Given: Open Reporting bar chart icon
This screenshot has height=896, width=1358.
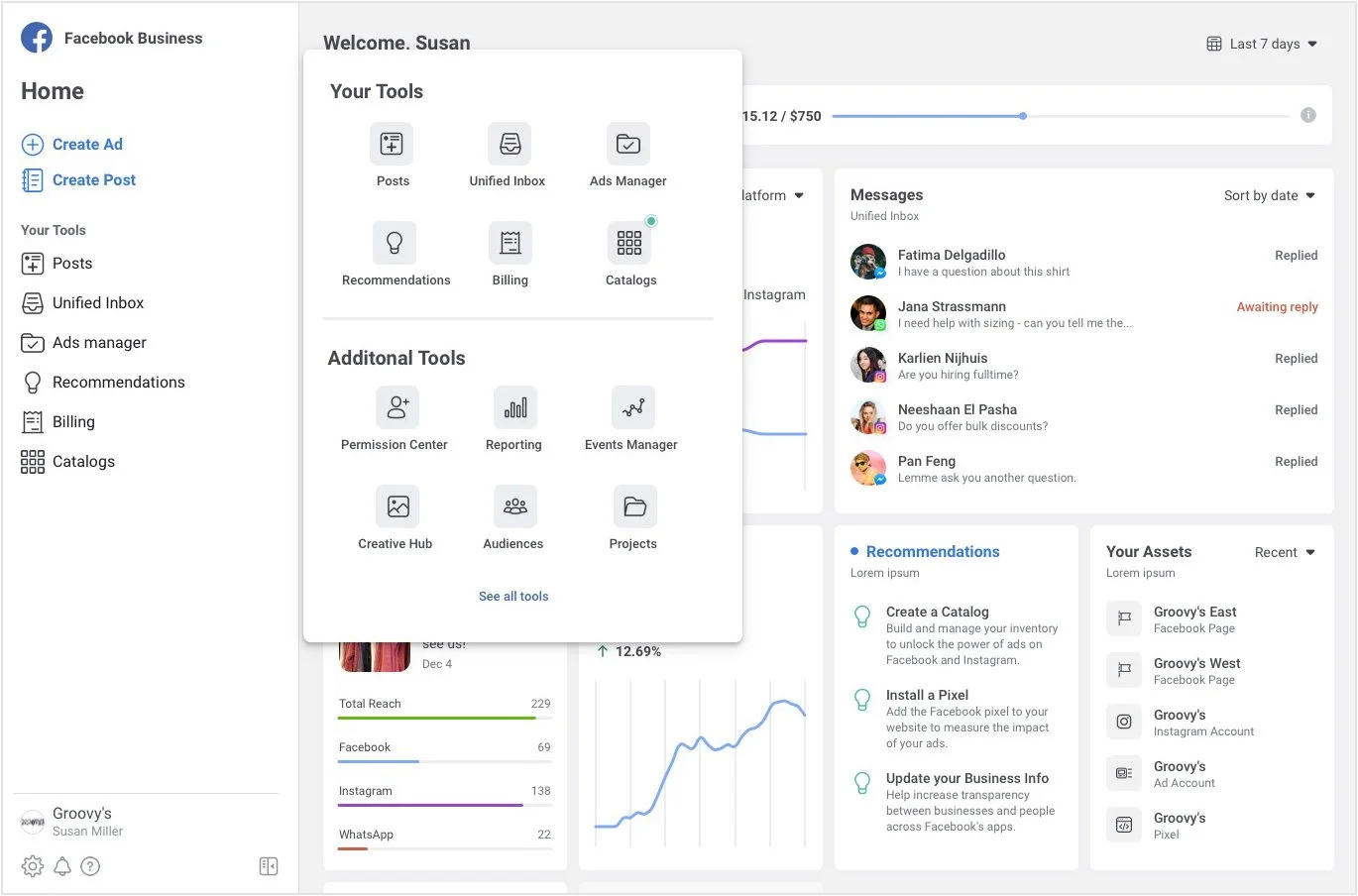Looking at the screenshot, I should coord(515,407).
